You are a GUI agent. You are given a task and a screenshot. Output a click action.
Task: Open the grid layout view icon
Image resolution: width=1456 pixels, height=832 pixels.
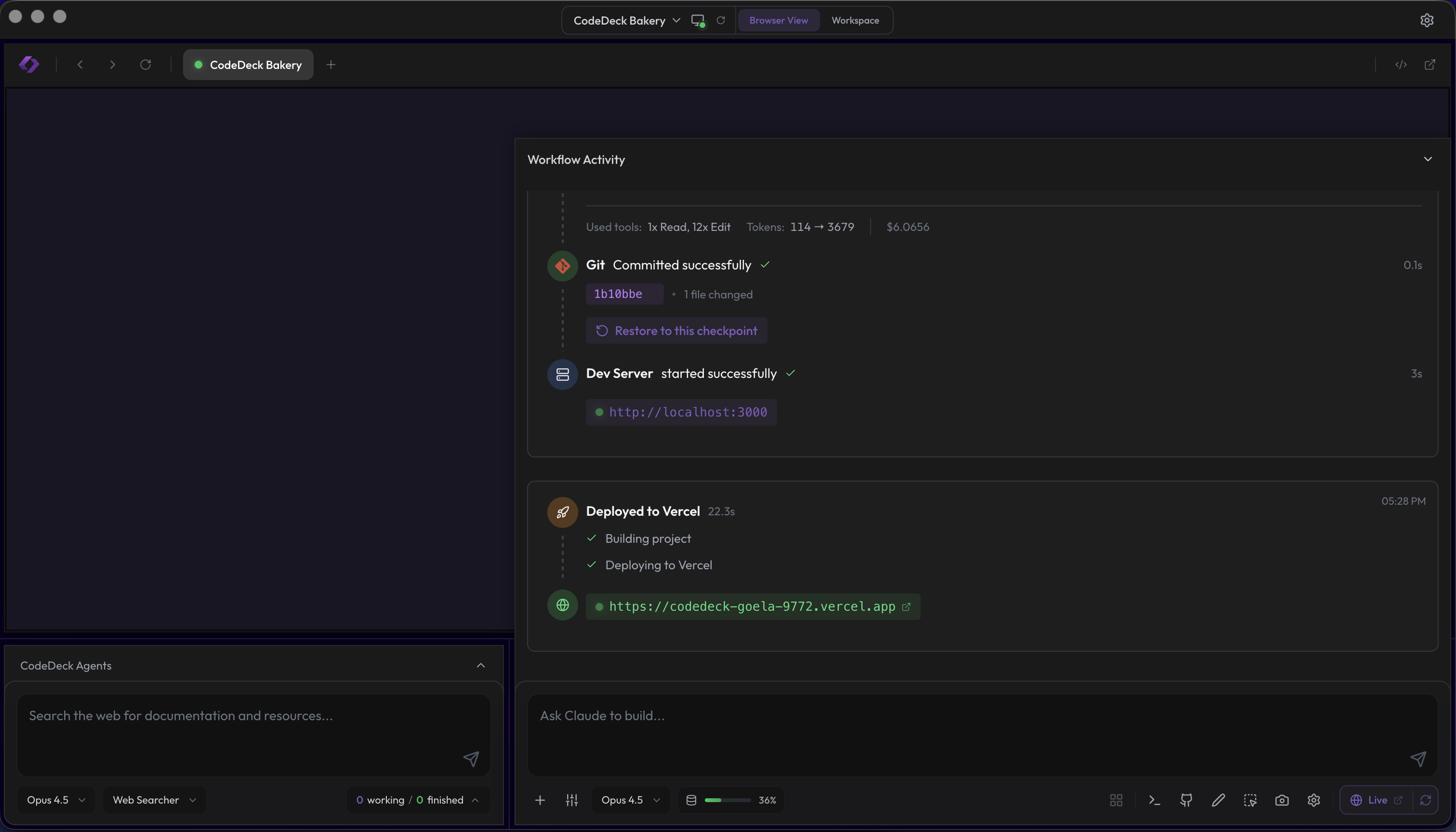pos(1116,800)
